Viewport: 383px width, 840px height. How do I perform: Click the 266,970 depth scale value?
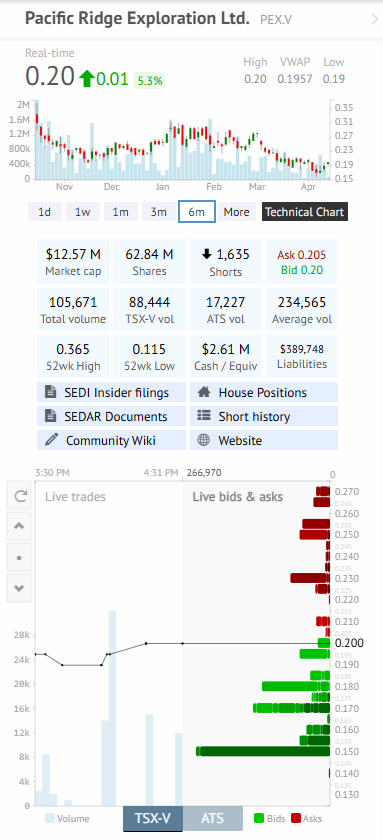204,473
